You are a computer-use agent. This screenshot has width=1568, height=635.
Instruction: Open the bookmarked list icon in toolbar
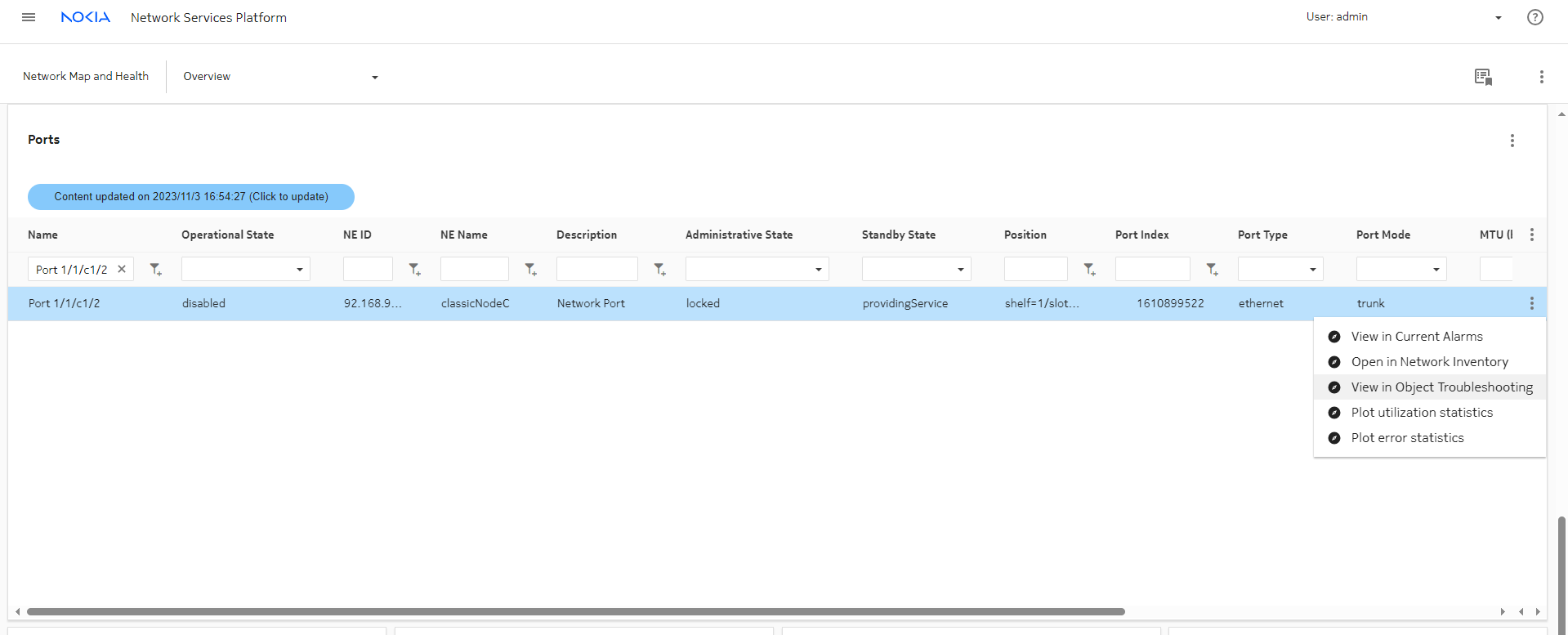1483,77
